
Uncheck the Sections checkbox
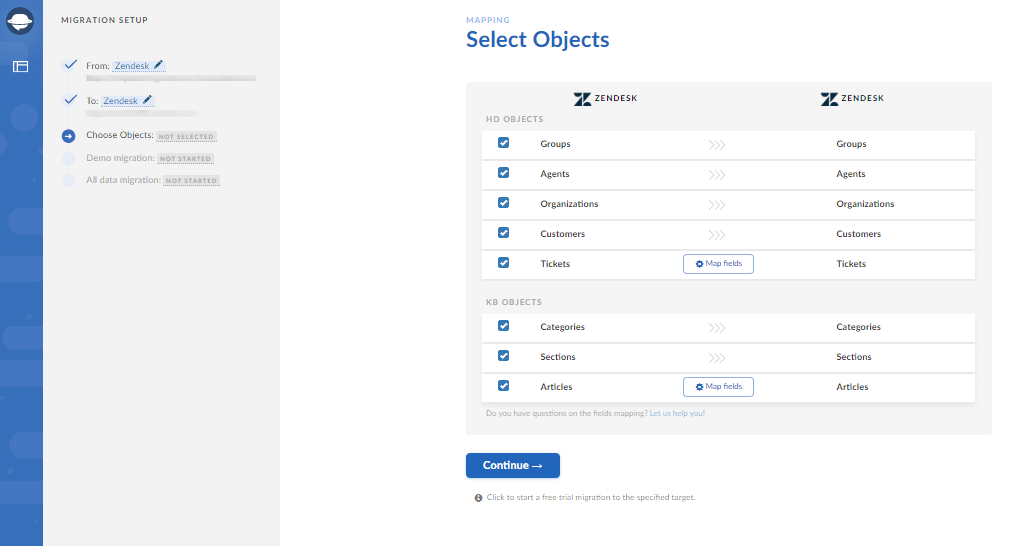click(504, 356)
